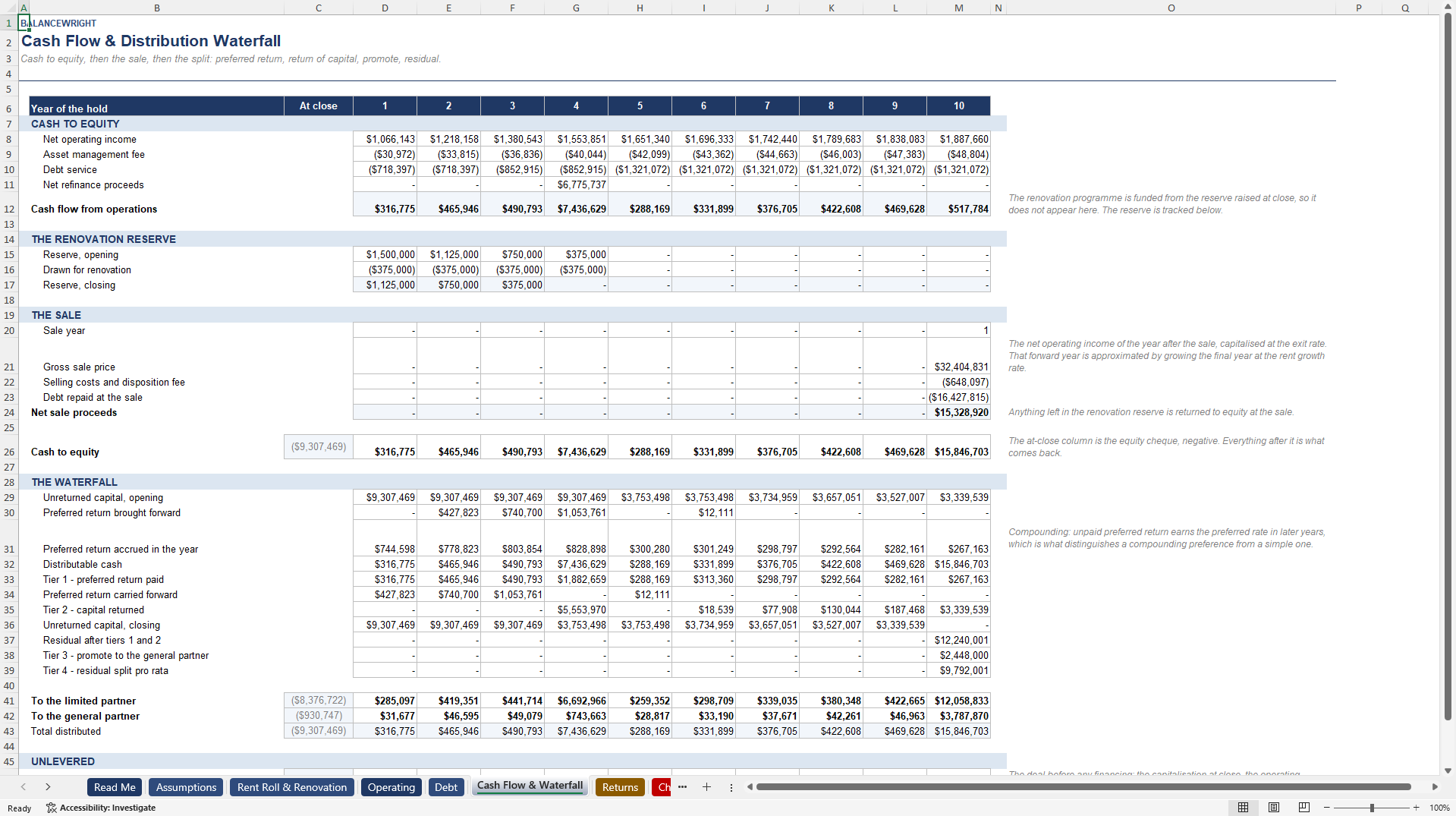Select column D header
The image size is (1456, 816).
pos(385,8)
